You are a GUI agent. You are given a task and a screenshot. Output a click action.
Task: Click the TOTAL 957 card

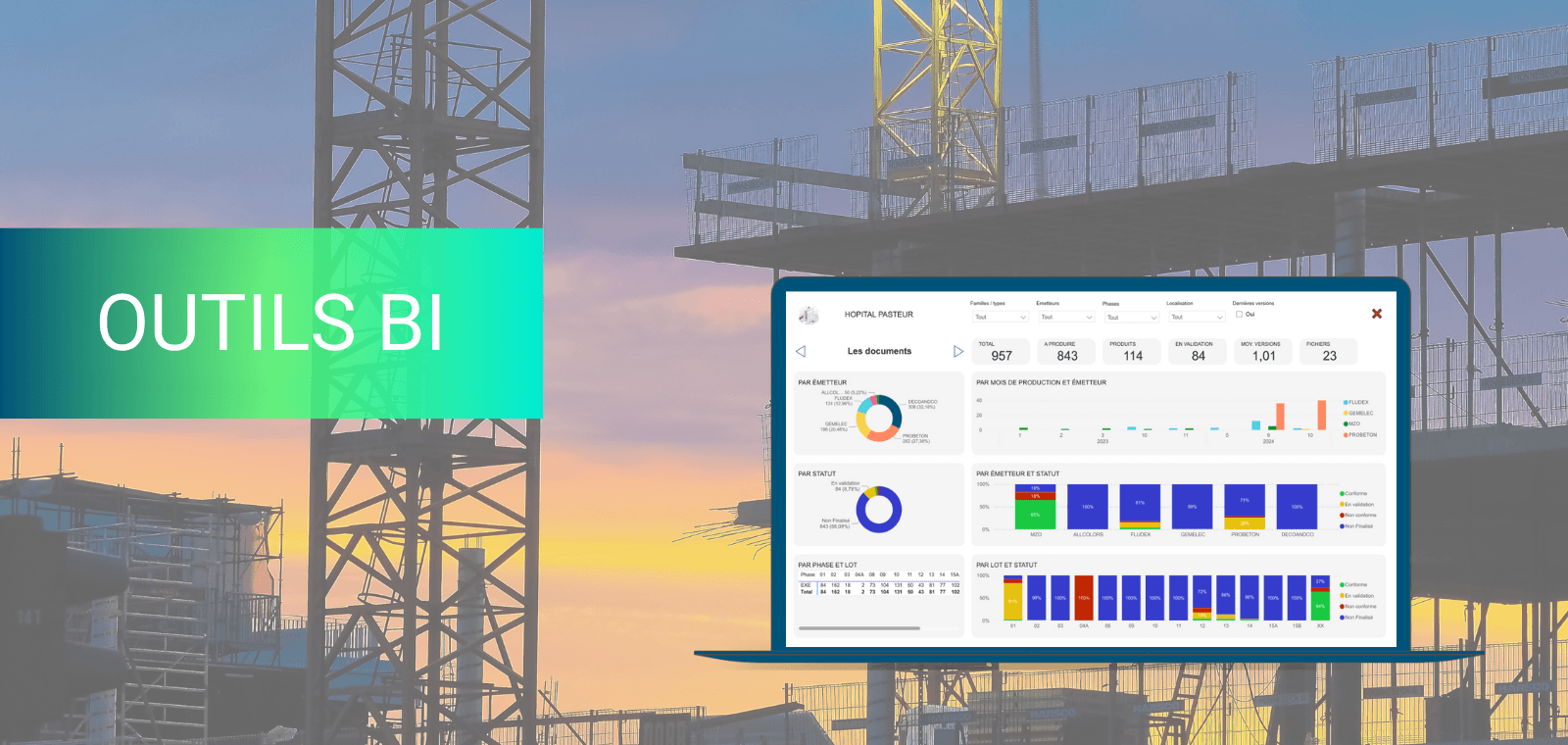click(x=1001, y=352)
